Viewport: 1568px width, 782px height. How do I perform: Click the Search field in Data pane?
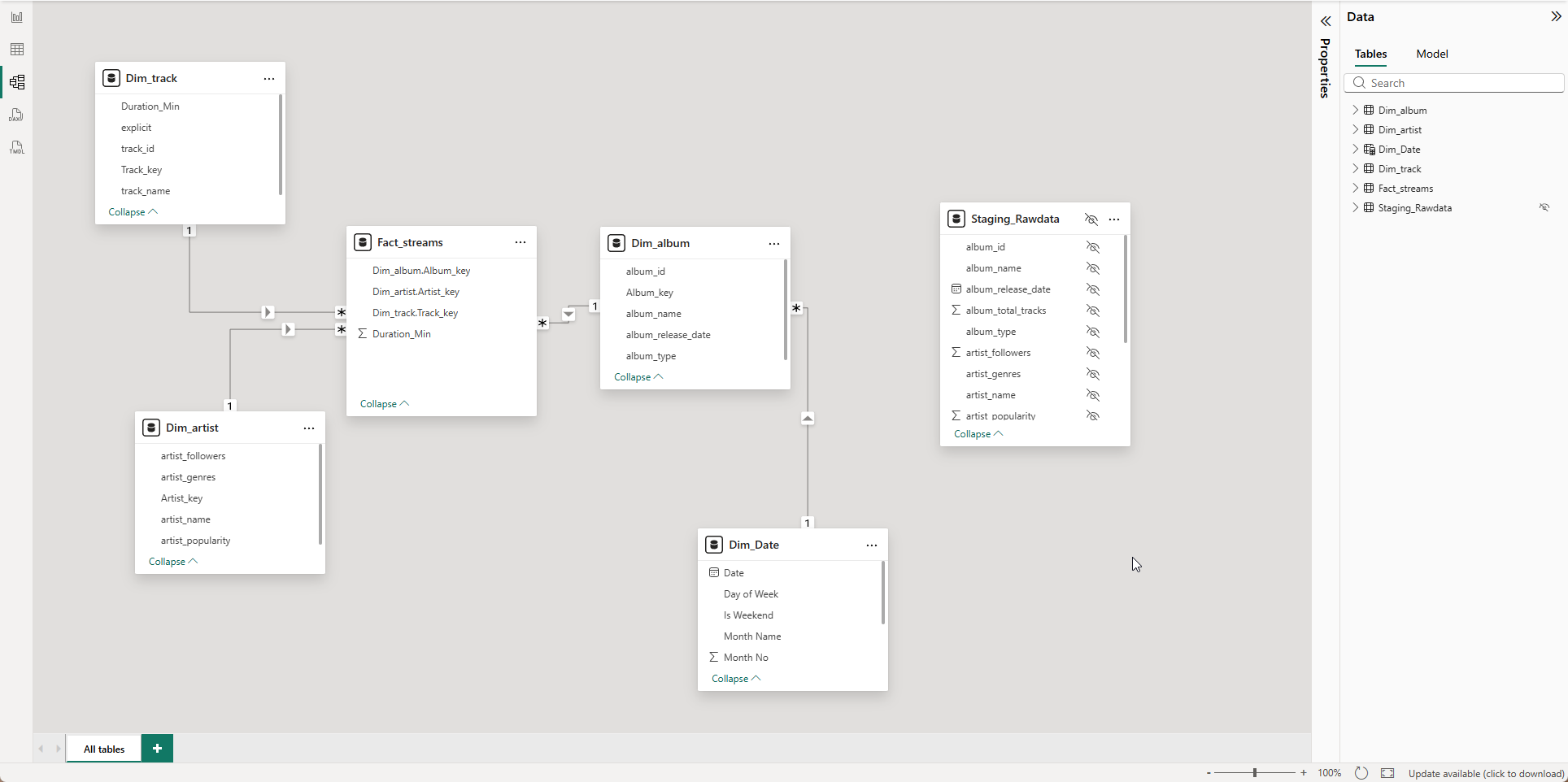click(x=1454, y=83)
